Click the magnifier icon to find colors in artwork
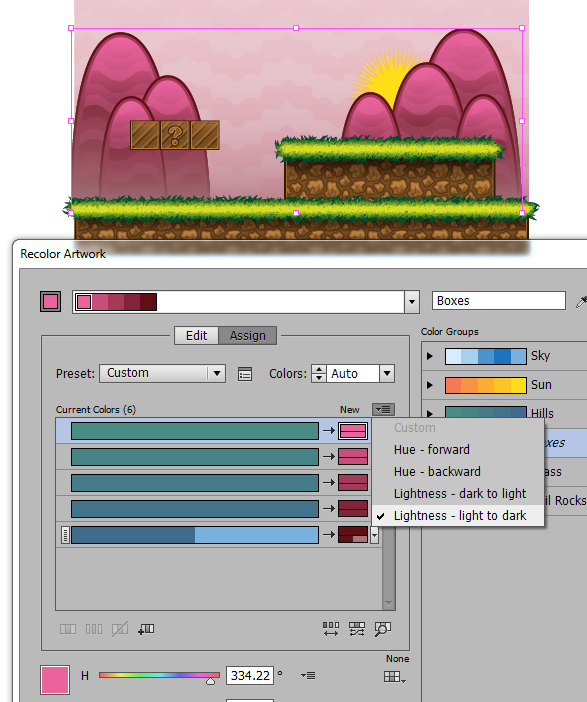Viewport: 587px width, 702px height. pyautogui.click(x=383, y=629)
